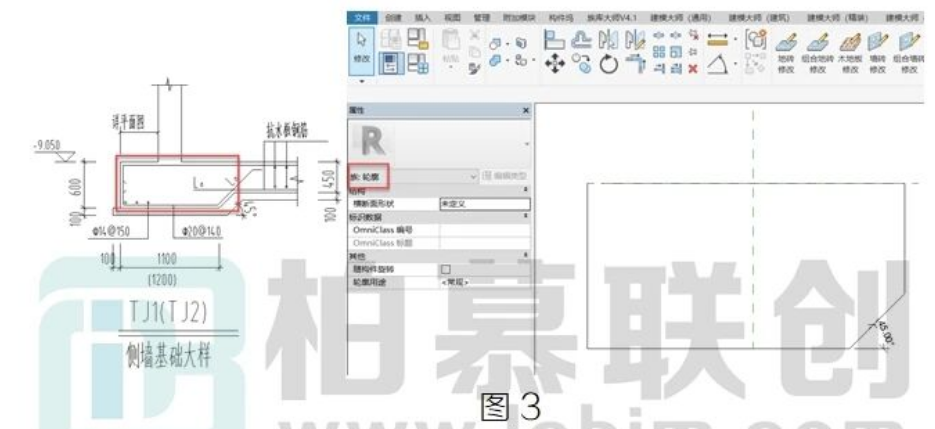Select the Mirror Pick Axis icon
The height and width of the screenshot is (429, 935).
608,40
